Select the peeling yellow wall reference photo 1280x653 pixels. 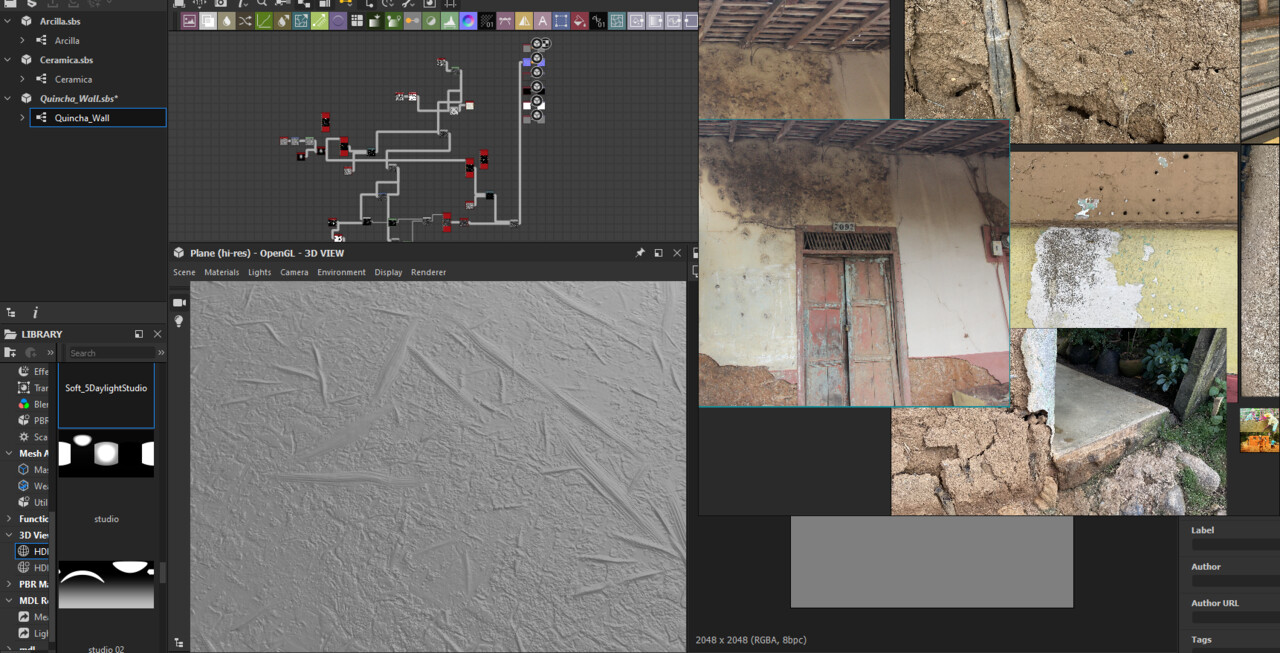[1124, 240]
